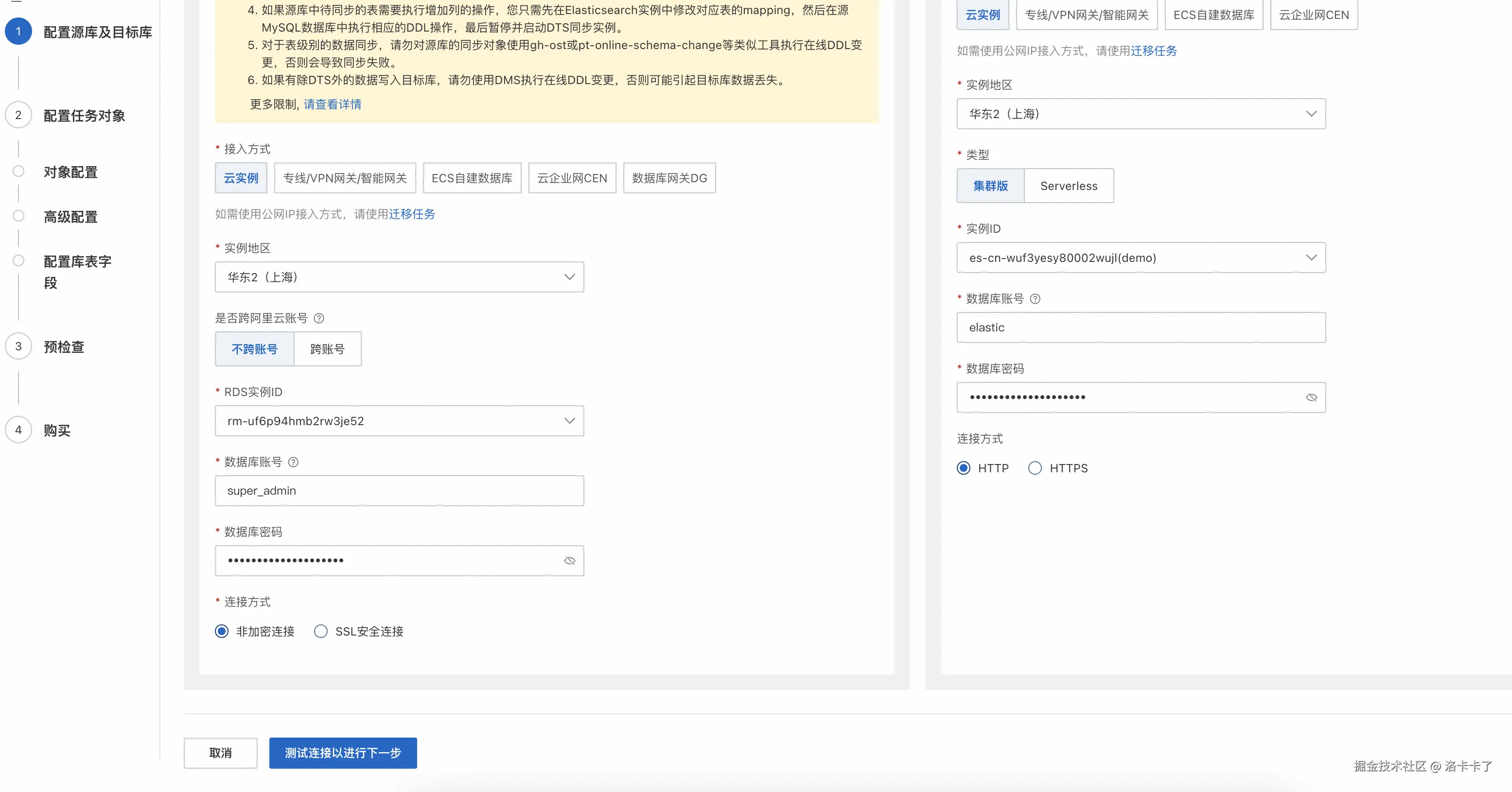The image size is (1512, 792).
Task: Select the HTTPS connection radio button
Action: tap(1035, 468)
